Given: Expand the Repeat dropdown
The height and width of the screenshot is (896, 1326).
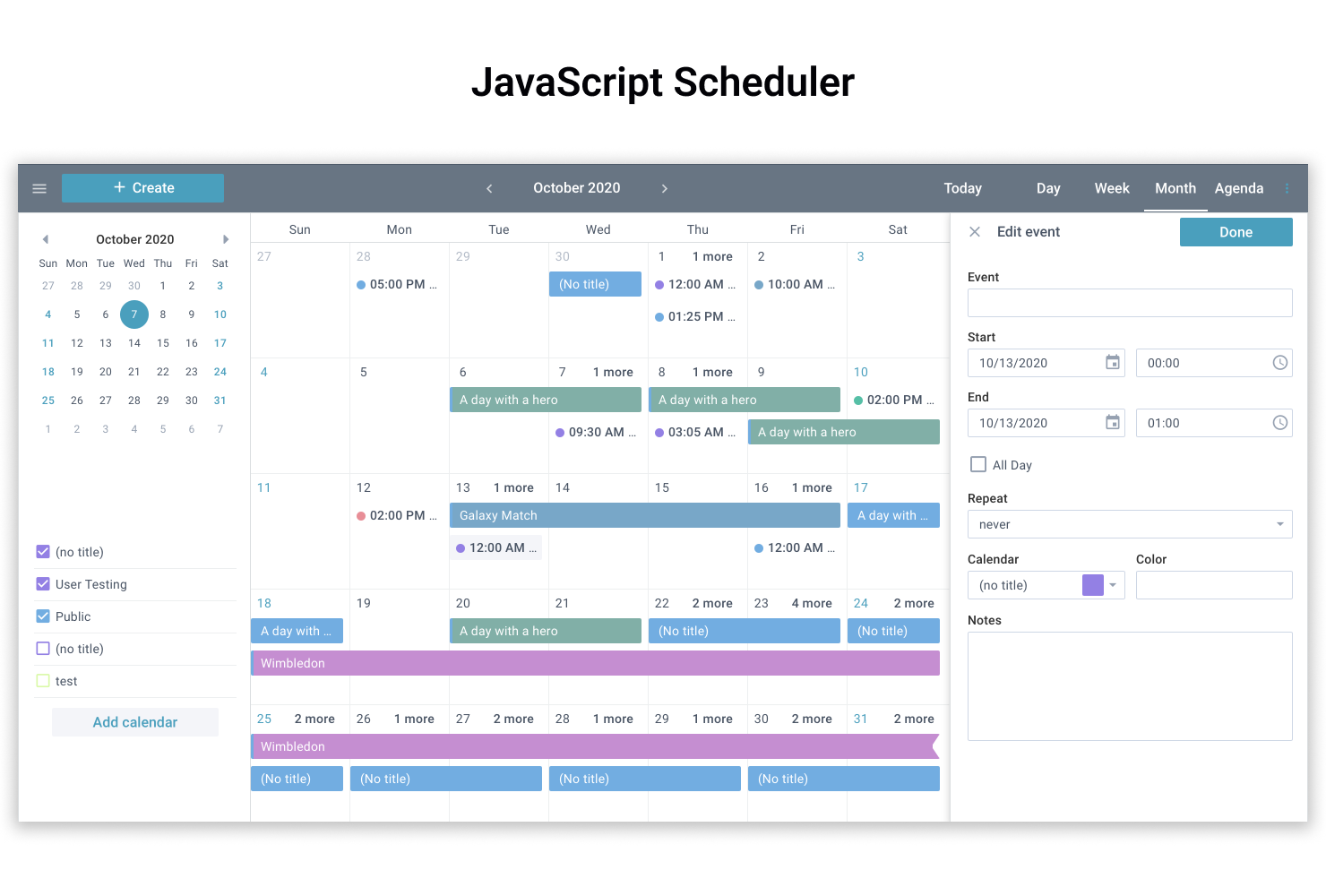Looking at the screenshot, I should pyautogui.click(x=1279, y=524).
